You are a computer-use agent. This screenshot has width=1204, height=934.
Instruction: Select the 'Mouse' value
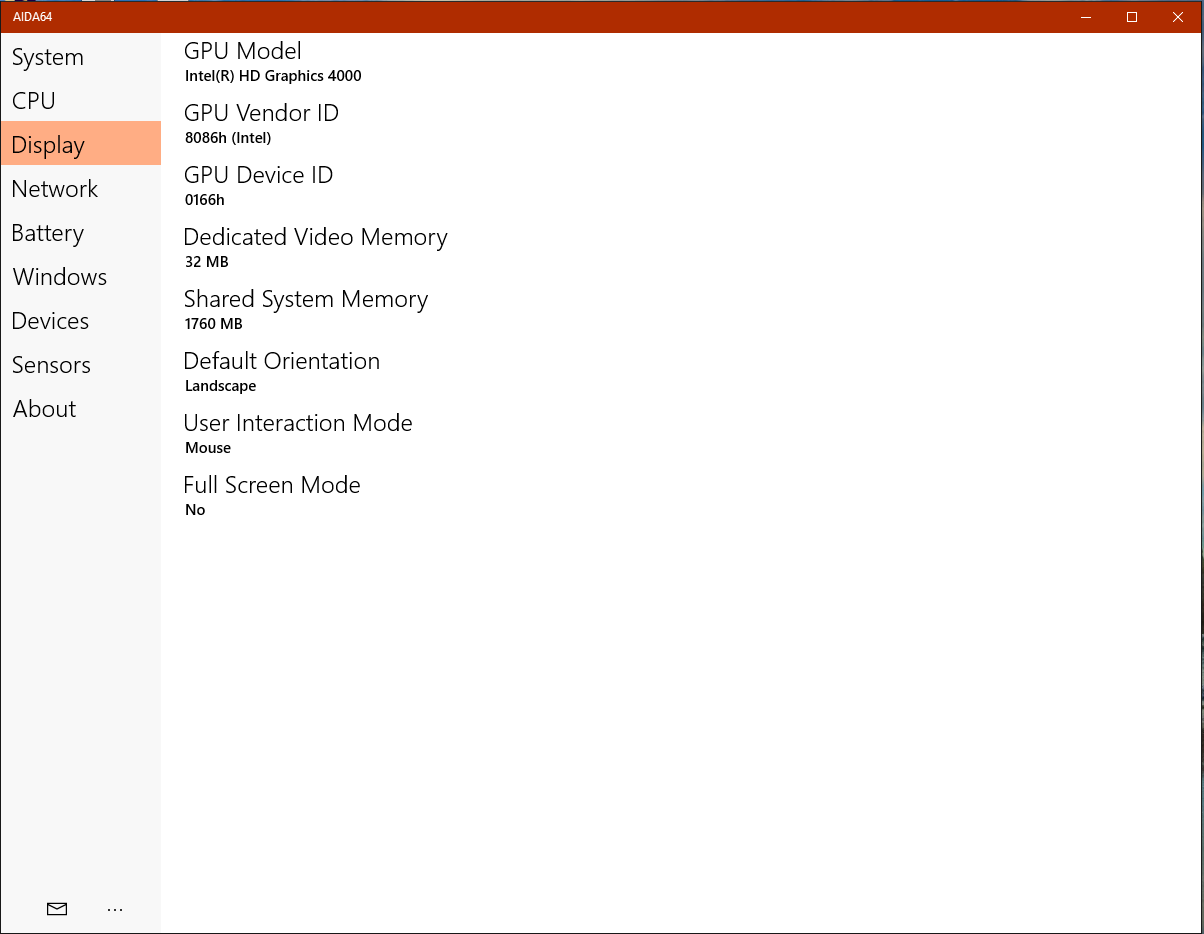tap(208, 448)
